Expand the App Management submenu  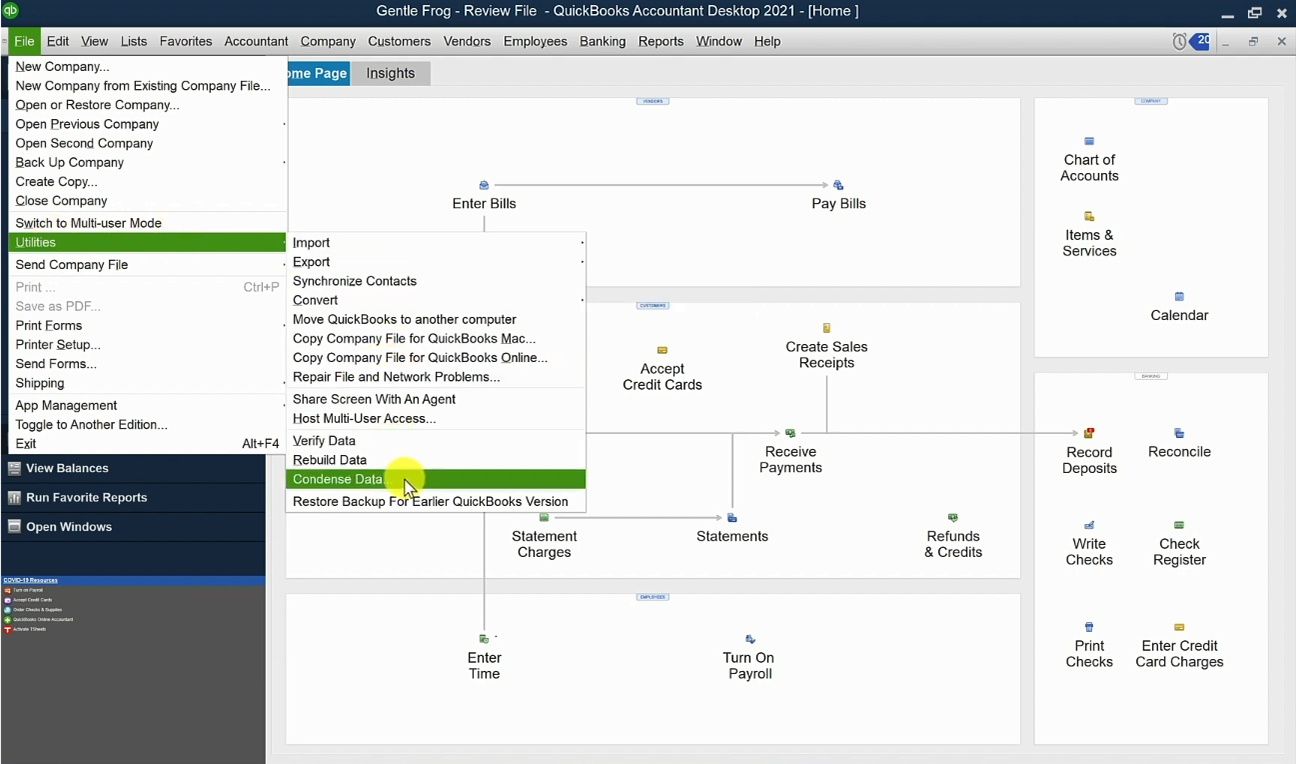click(x=148, y=405)
